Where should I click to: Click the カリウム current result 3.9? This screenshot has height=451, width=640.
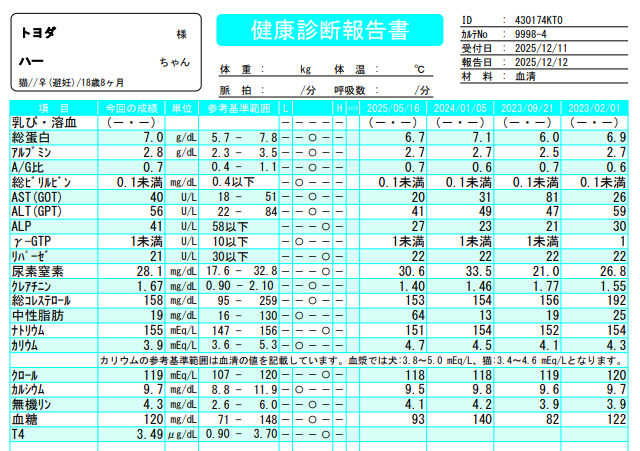click(153, 345)
